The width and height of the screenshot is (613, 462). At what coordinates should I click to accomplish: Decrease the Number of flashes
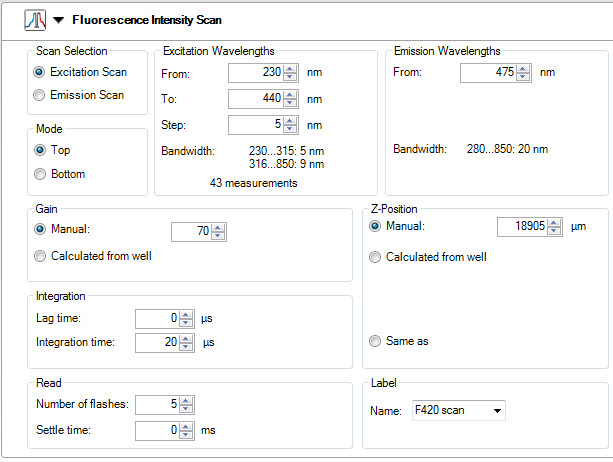187,409
